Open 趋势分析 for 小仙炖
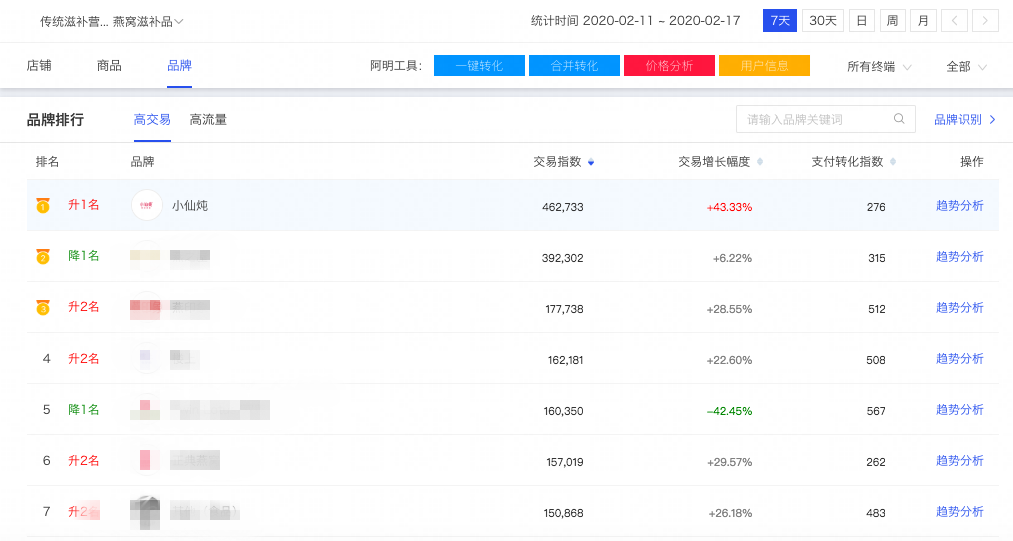 959,206
